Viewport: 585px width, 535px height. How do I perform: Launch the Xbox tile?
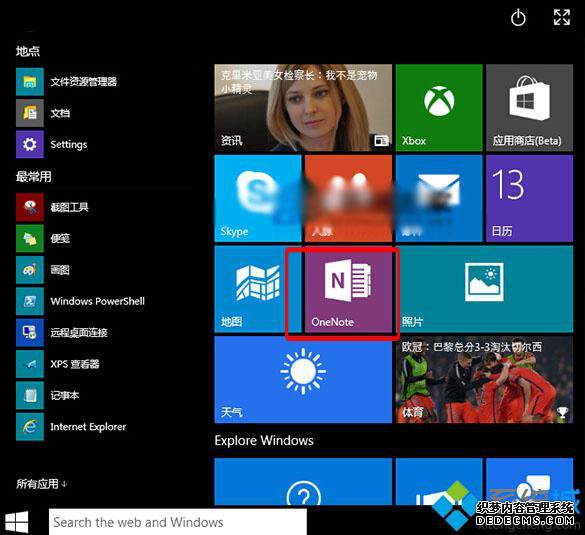439,107
